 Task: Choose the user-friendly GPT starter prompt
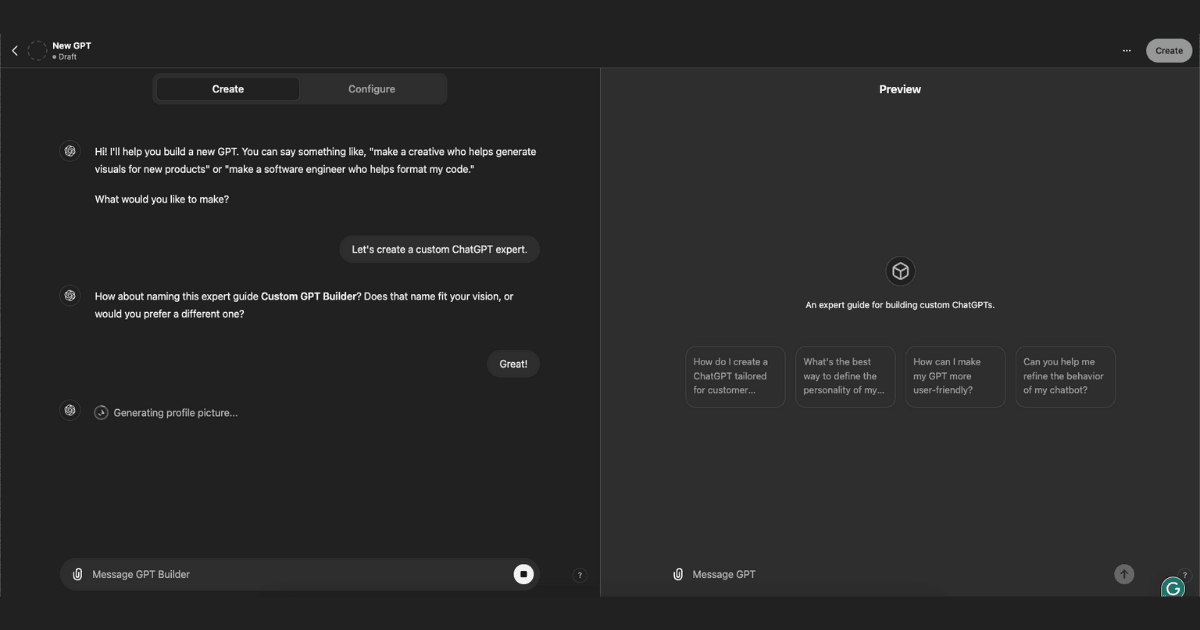(954, 377)
